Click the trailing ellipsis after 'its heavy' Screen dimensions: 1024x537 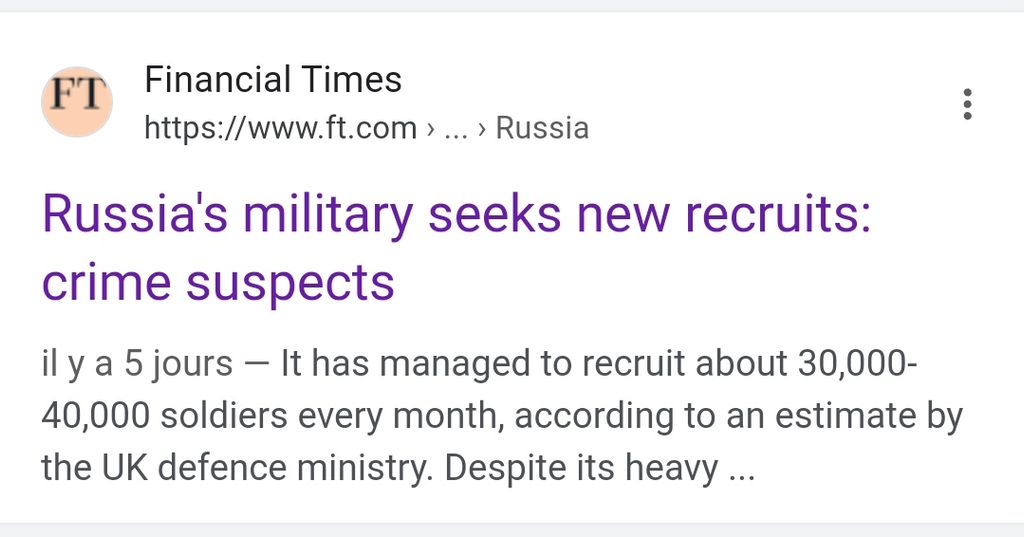point(741,467)
